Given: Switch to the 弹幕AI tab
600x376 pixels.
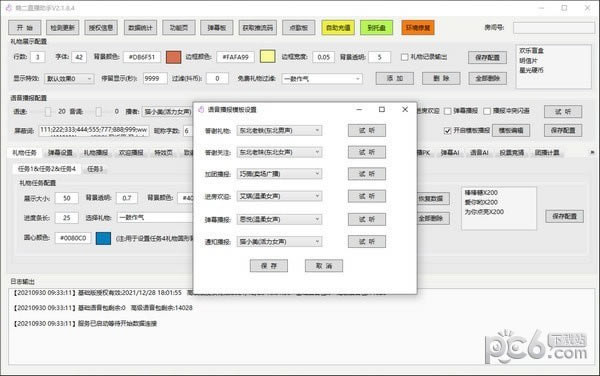Looking at the screenshot, I should coord(450,153).
